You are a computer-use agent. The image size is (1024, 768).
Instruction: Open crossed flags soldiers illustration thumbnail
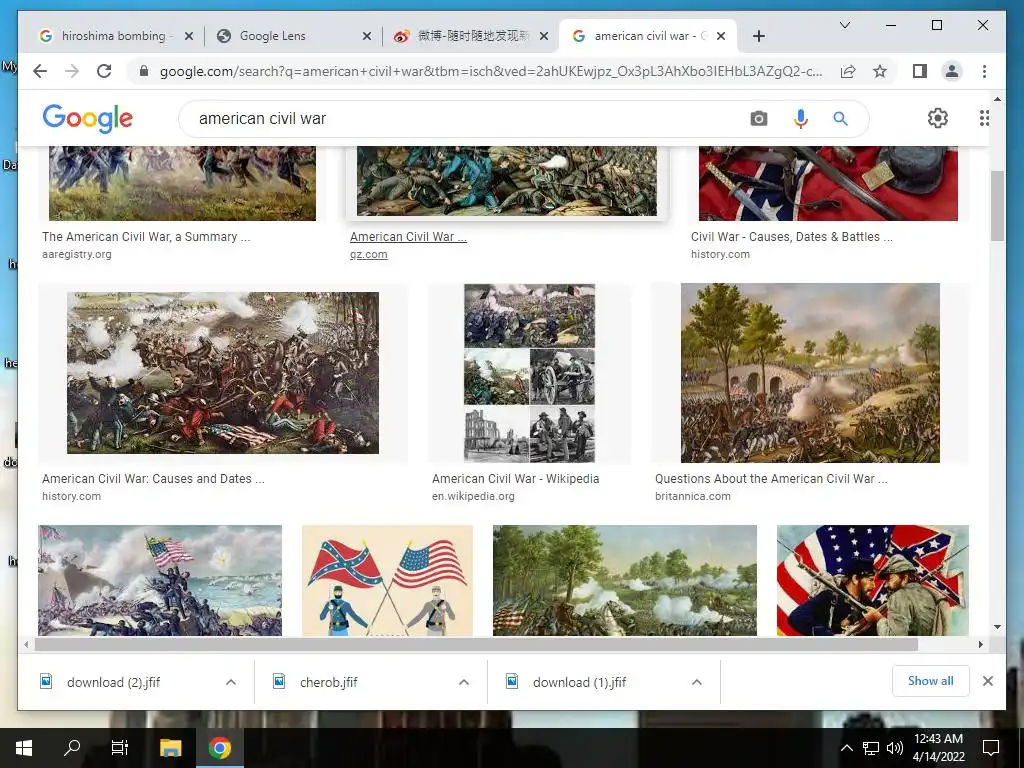(387, 581)
